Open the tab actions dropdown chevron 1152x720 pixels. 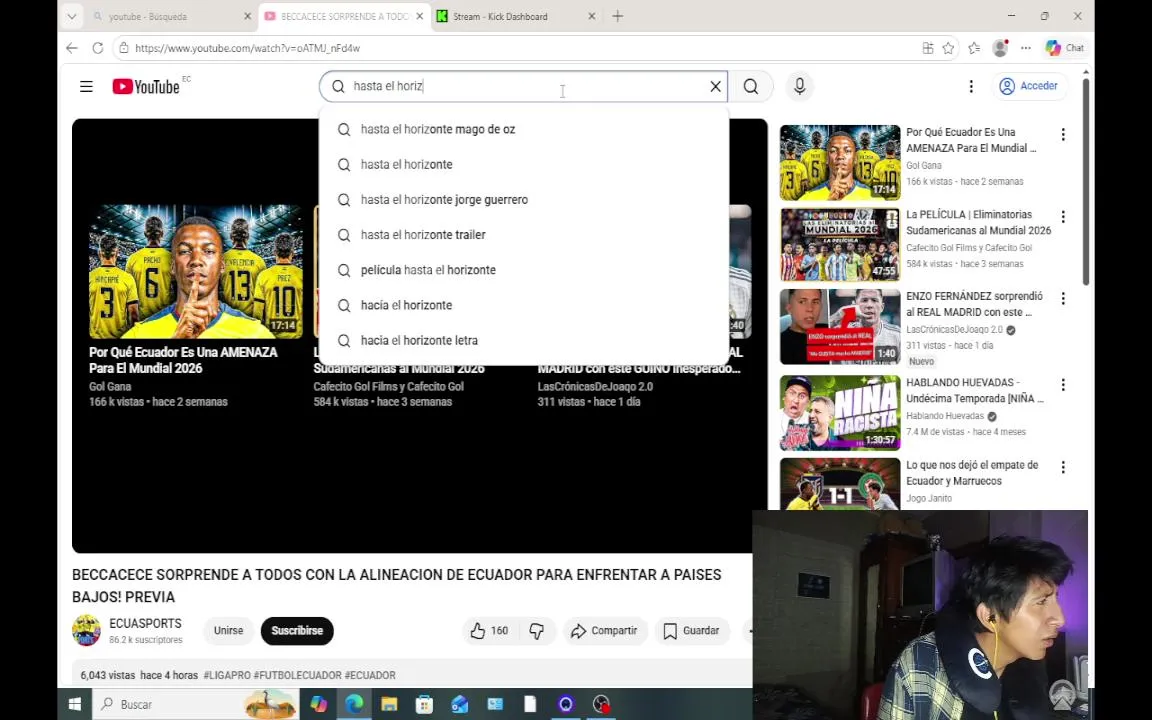pos(71,16)
